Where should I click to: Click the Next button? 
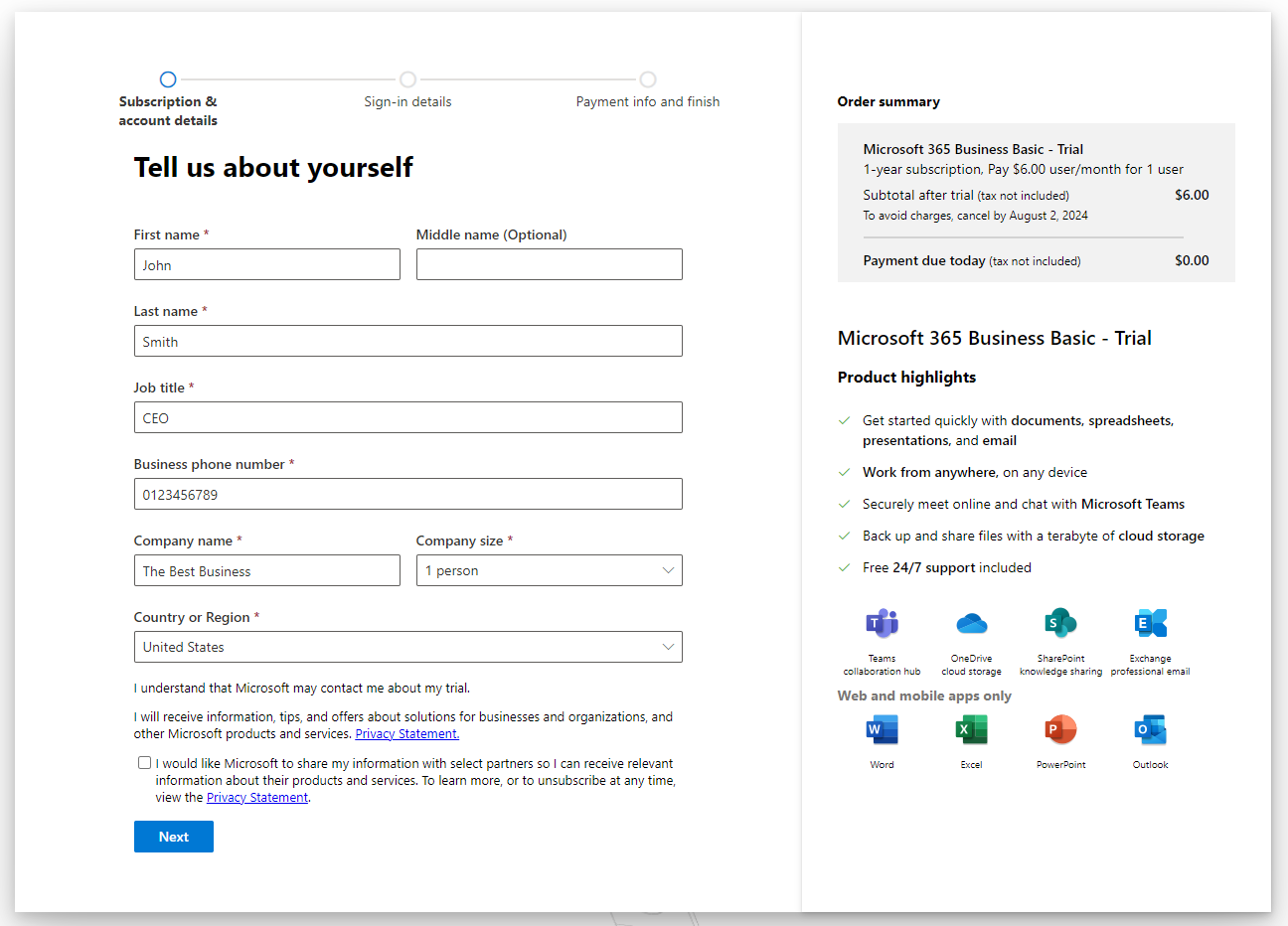coord(174,837)
